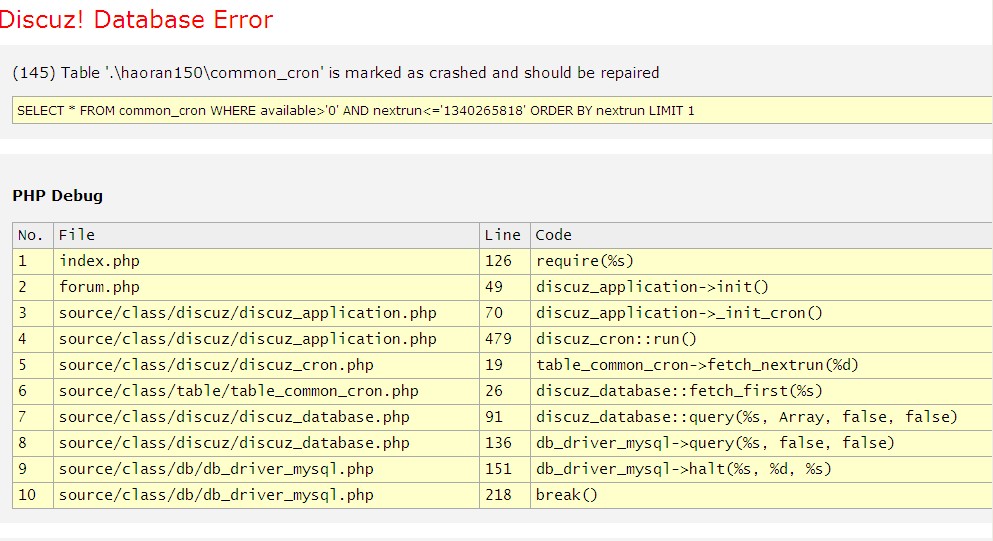
Task: Select discuz_application.php file cell in row 3
Action: [x=267, y=313]
